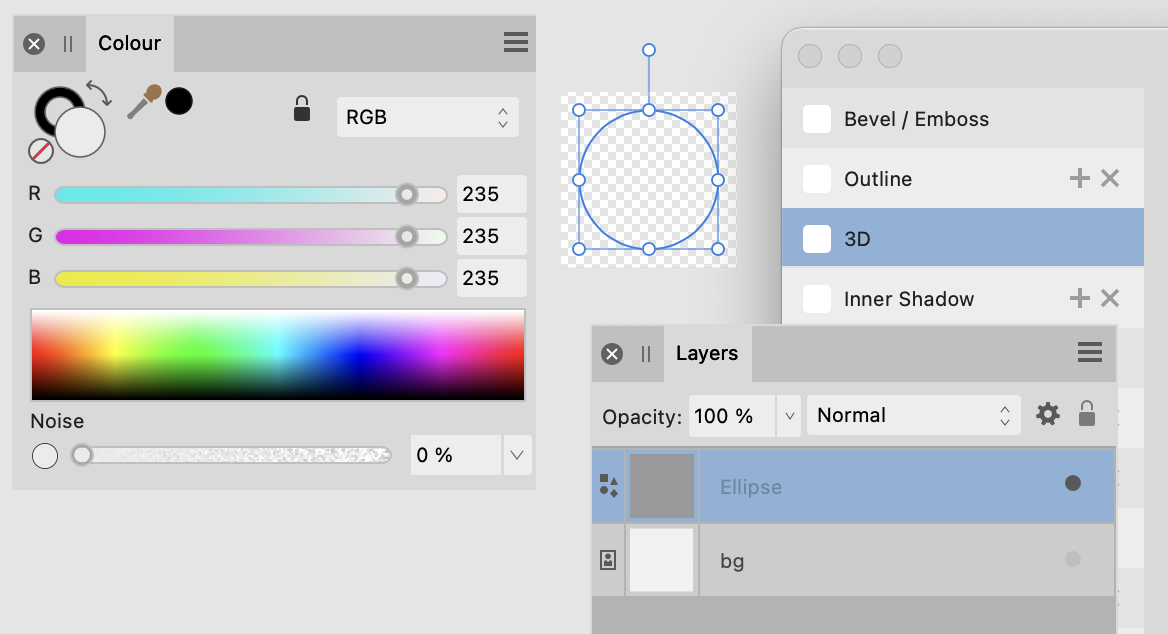Viewport: 1168px width, 634px height.
Task: Select the Layers tab
Action: click(x=707, y=352)
